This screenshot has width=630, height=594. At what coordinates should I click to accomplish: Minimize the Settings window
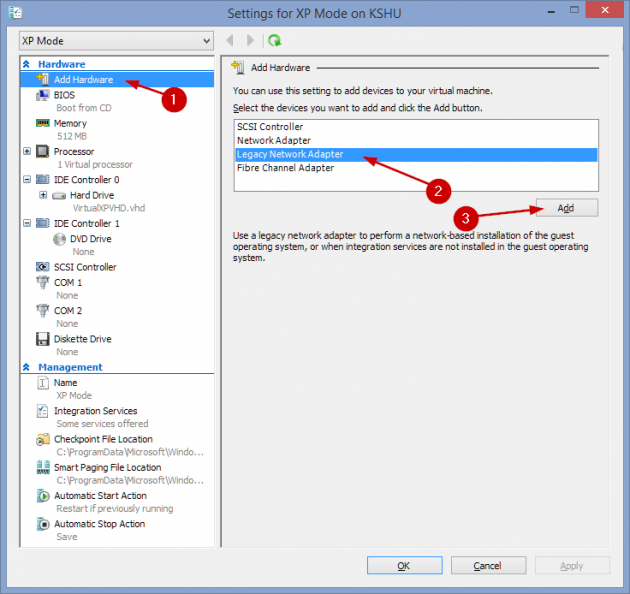pyautogui.click(x=551, y=12)
